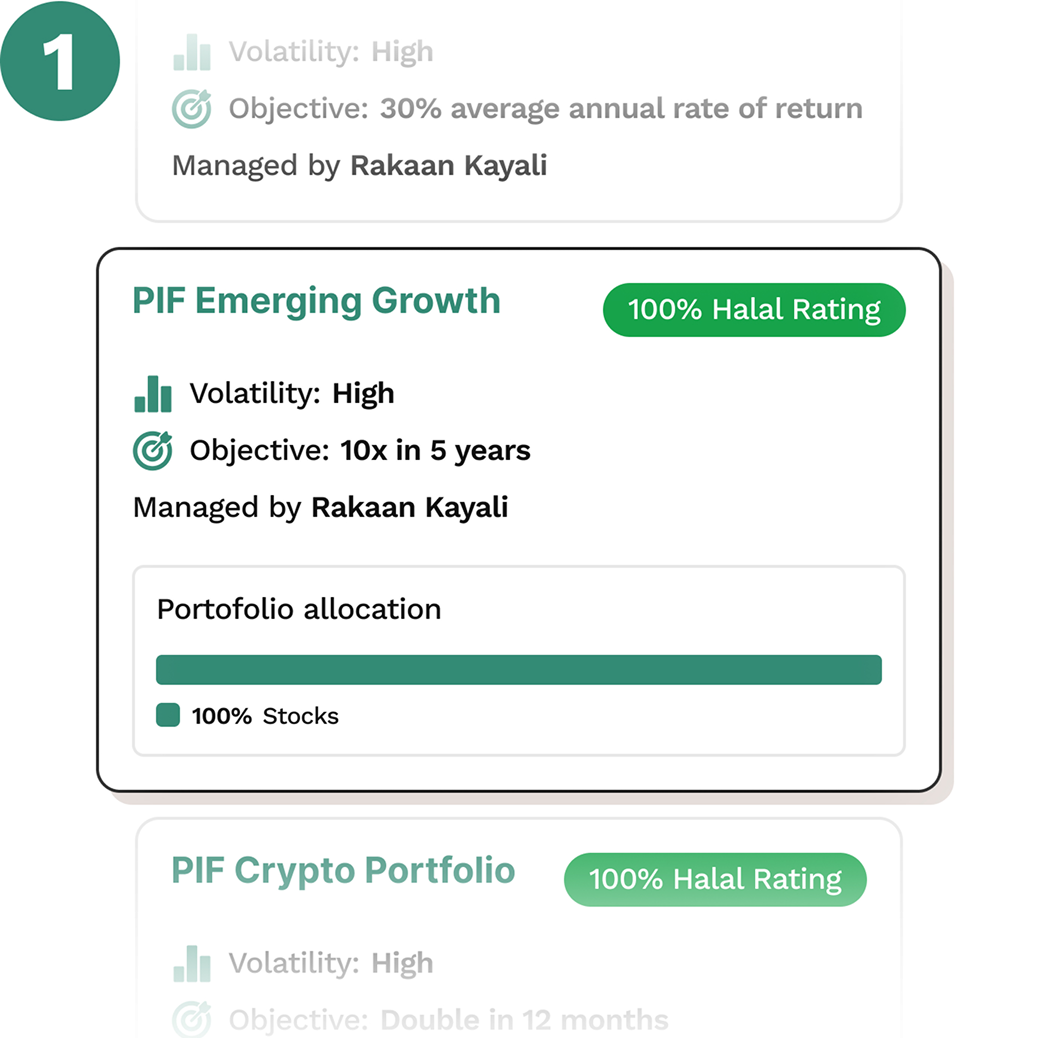Click the grayed volatility icon in the top card
This screenshot has height=1038, width=1038.
(x=191, y=52)
